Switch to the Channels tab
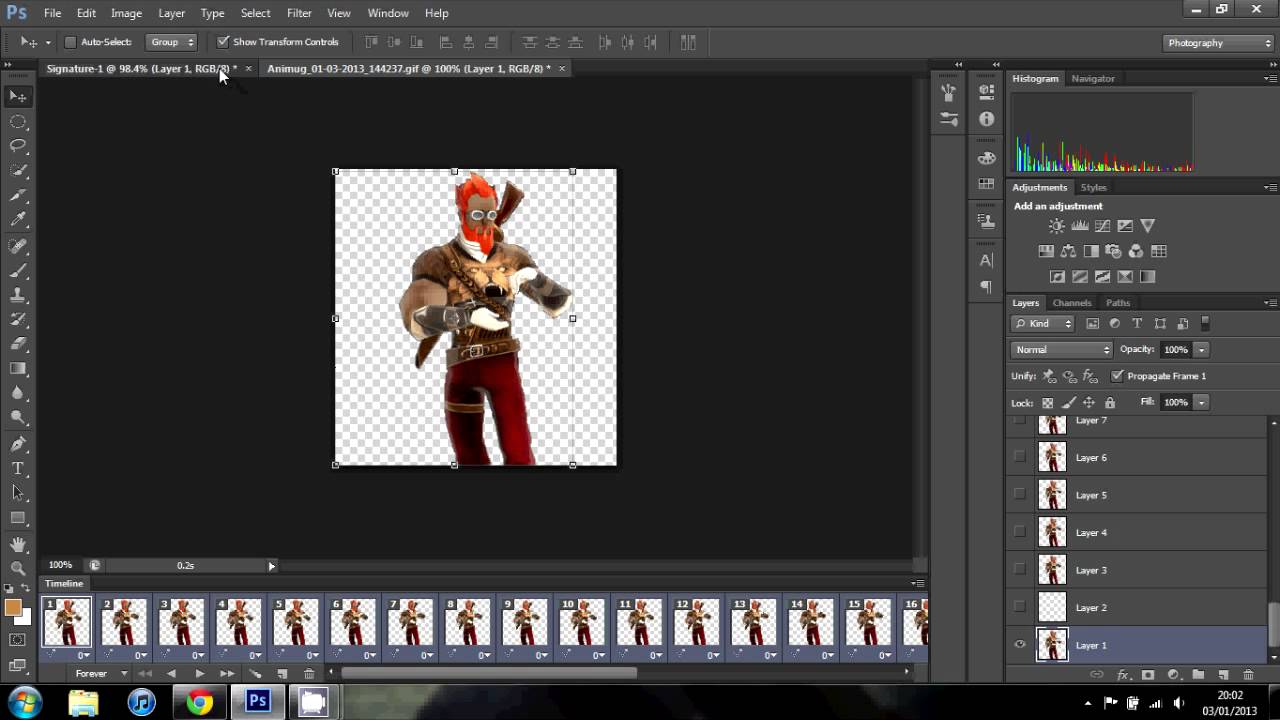This screenshot has width=1280, height=720. coord(1071,303)
